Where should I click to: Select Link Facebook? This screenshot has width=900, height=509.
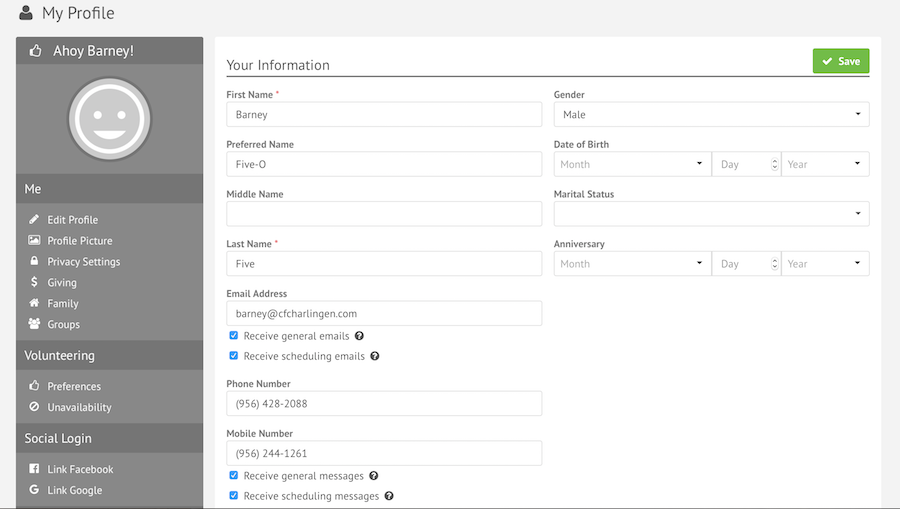[80, 469]
